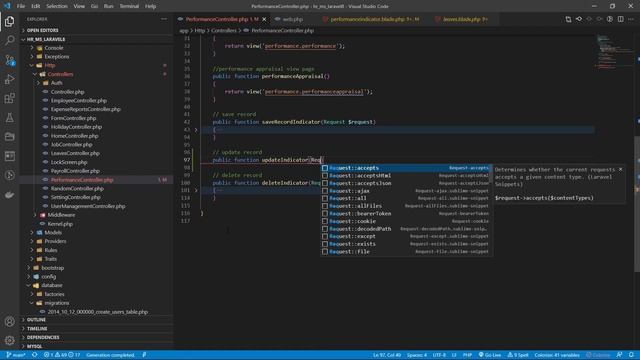Open the Terminal menu
The height and width of the screenshot is (360, 640).
click(129, 6)
